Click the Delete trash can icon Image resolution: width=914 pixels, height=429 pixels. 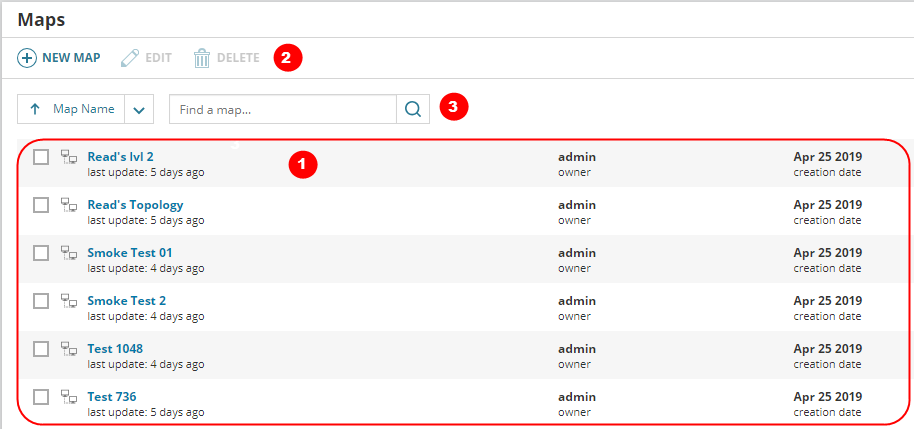pos(202,58)
